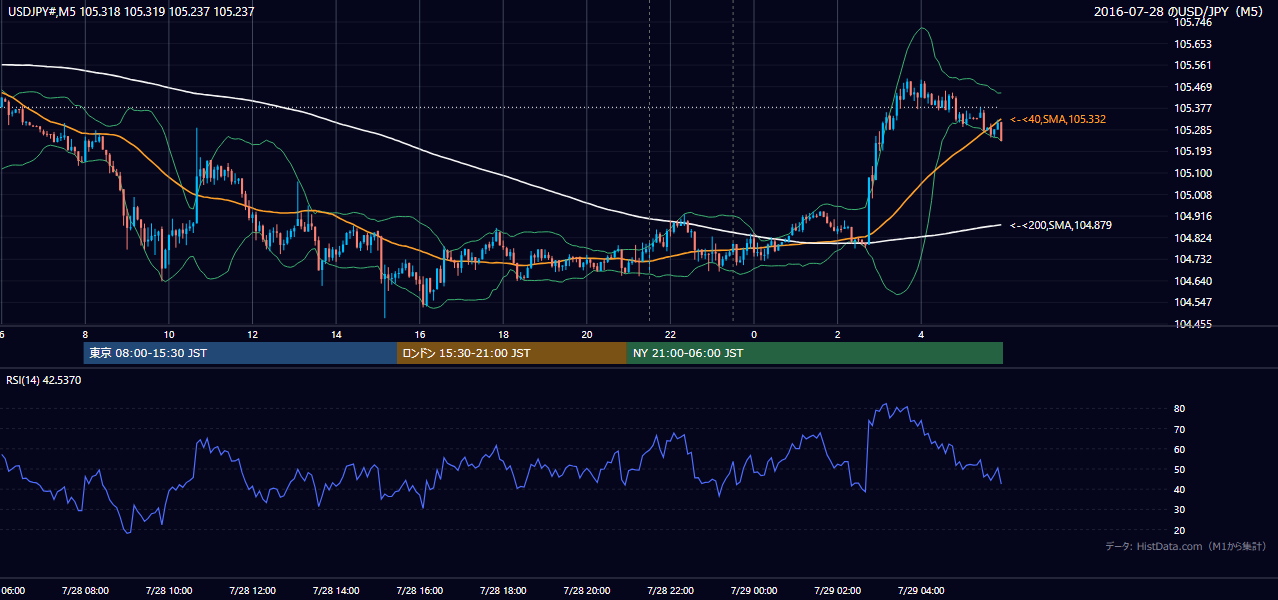The image size is (1278, 600).
Task: Click the 7/28 16:00 date label
Action: (x=419, y=591)
